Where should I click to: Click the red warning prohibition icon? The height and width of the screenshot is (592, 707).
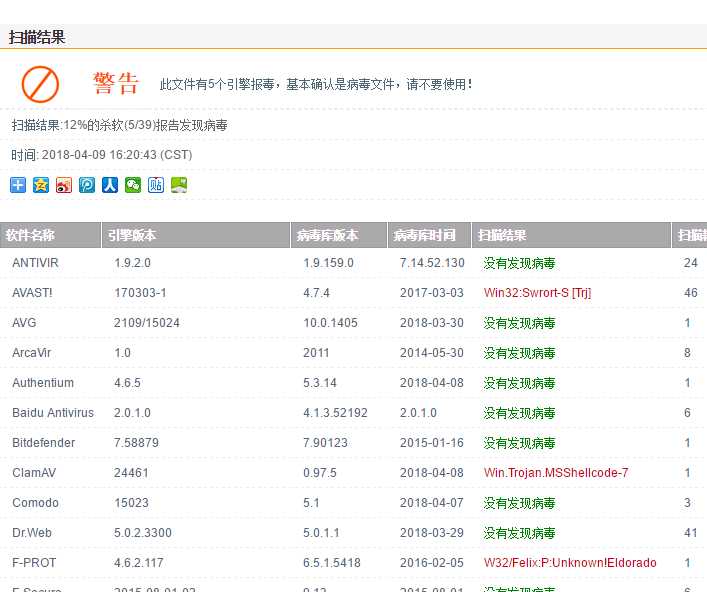click(41, 84)
